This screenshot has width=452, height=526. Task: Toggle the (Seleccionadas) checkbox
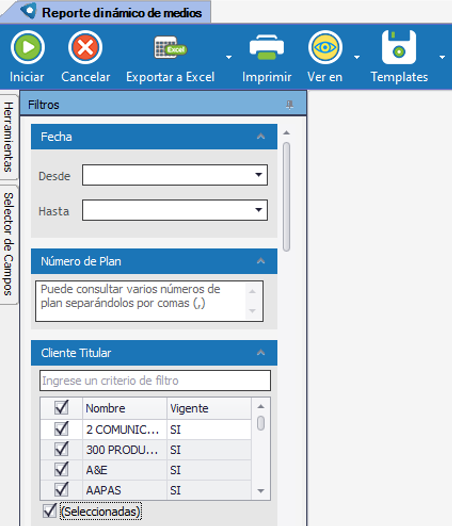[x=50, y=511]
